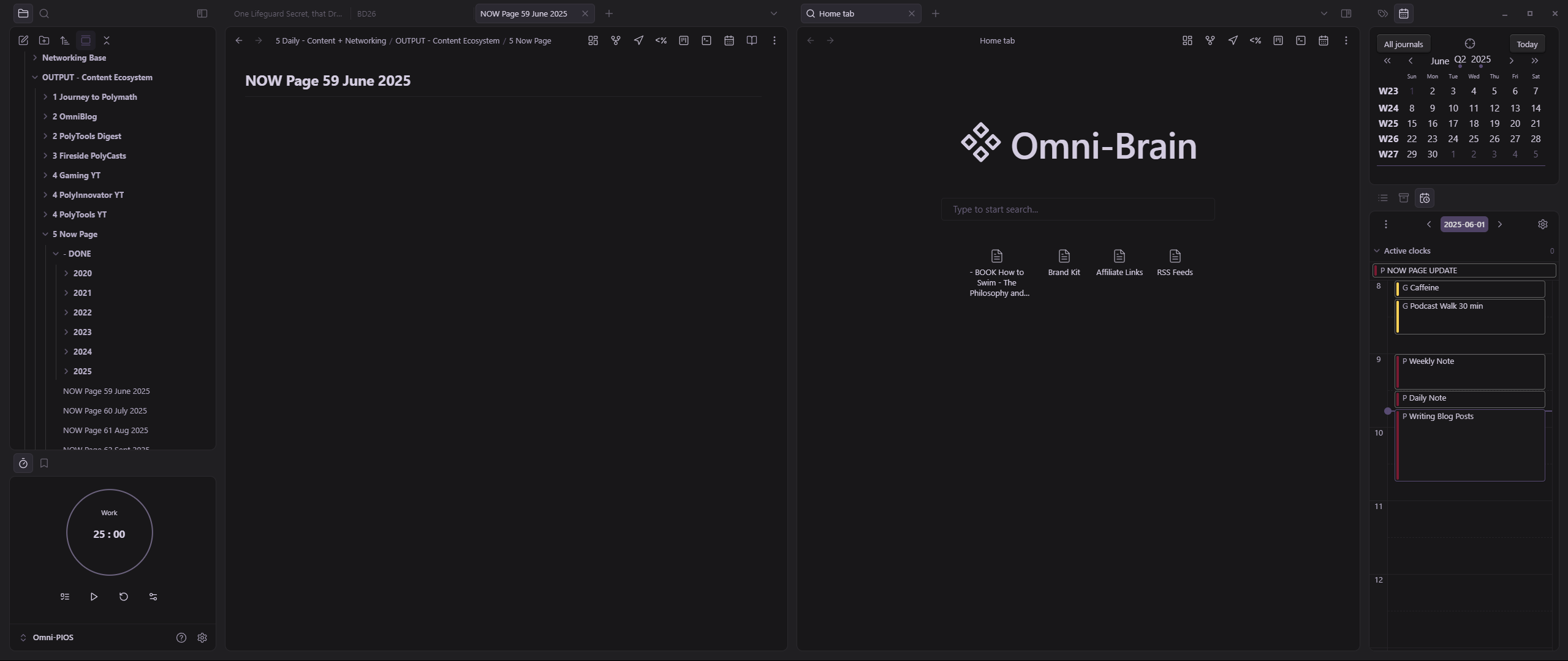
Task: Start the Pomodoro timer play button
Action: coord(94,597)
